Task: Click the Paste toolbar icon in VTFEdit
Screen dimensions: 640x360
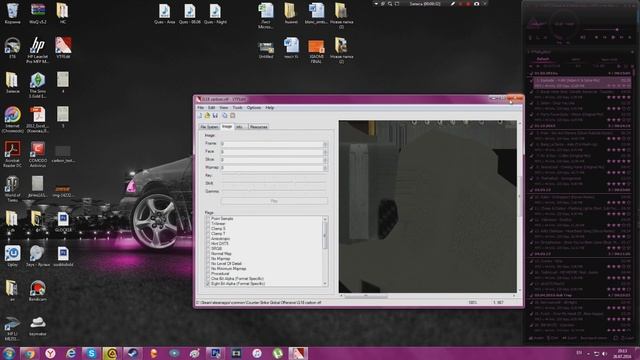Action: [232, 116]
